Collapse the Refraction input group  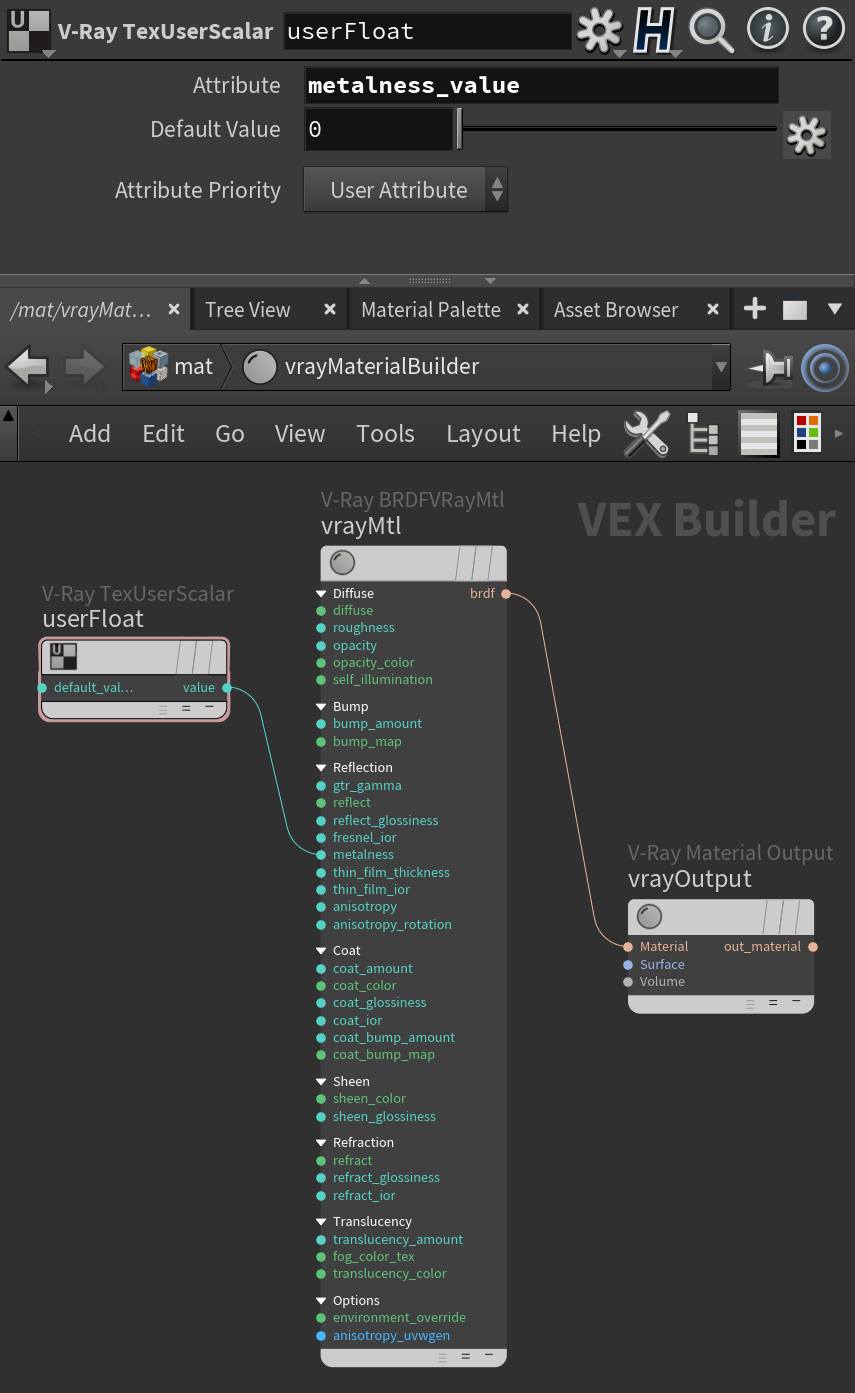click(322, 1143)
